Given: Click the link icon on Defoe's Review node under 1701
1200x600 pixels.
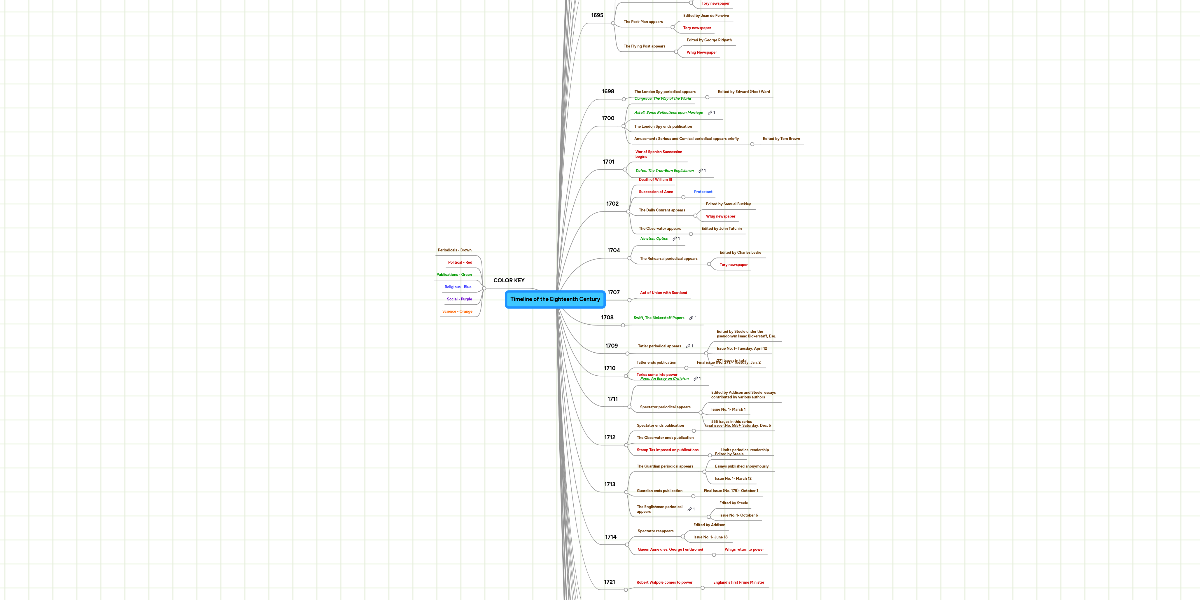Looking at the screenshot, I should (x=700, y=171).
